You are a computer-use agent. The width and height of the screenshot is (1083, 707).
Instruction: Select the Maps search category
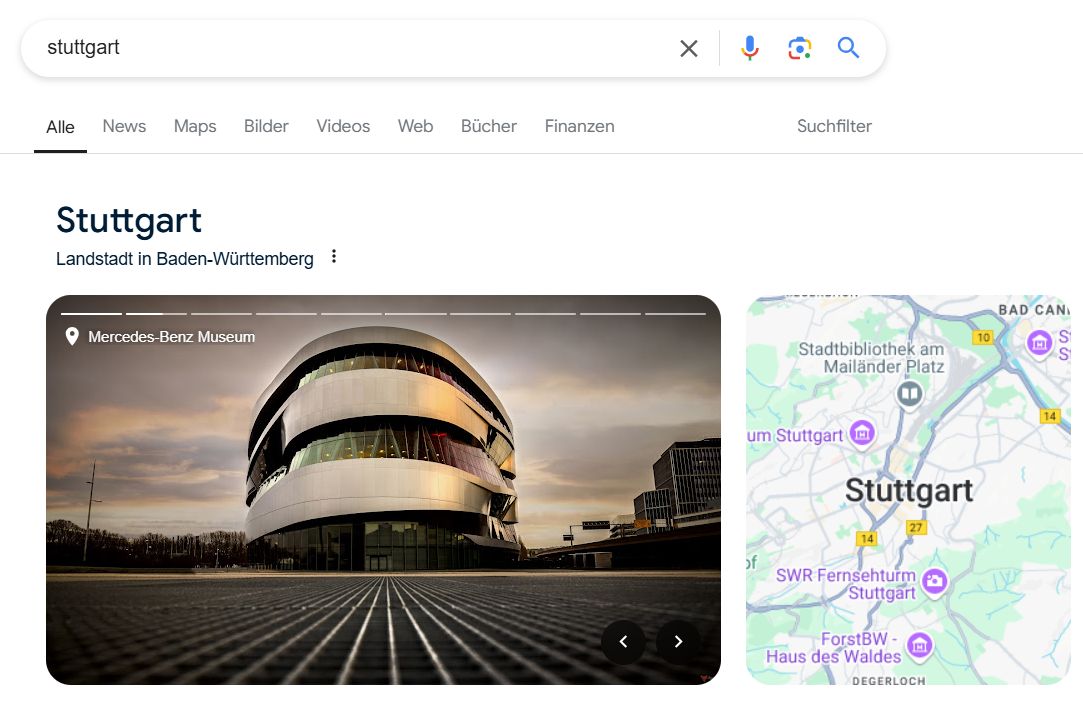click(x=194, y=126)
